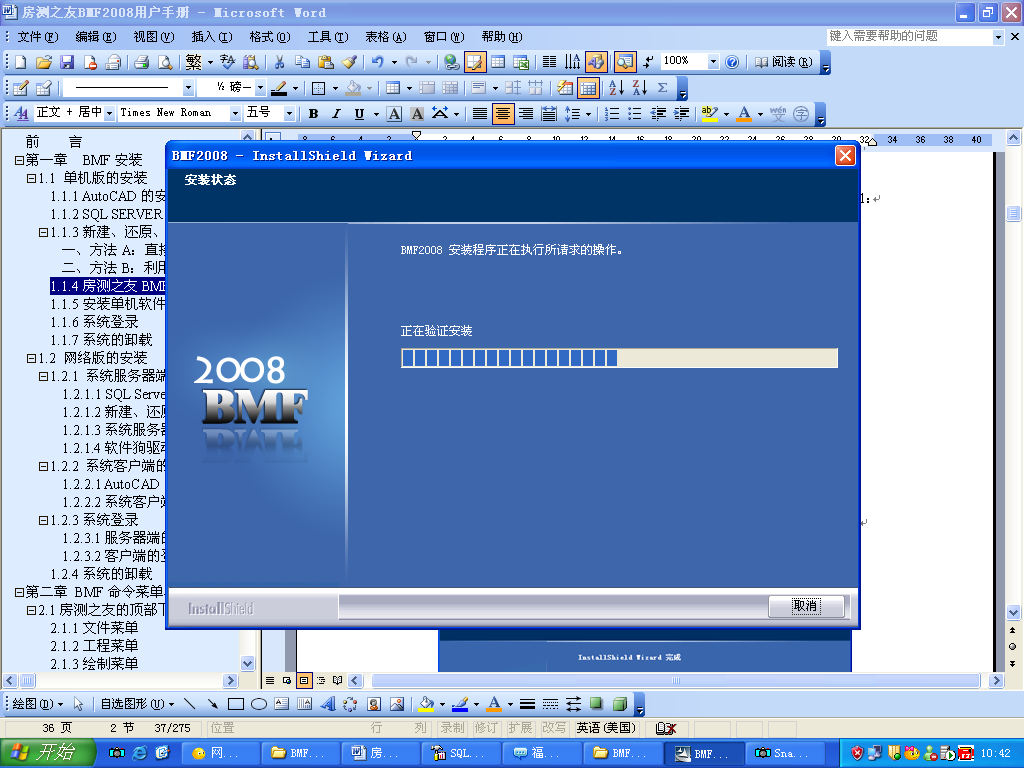
Task: Select the Rectangle shape tool
Action: click(236, 704)
